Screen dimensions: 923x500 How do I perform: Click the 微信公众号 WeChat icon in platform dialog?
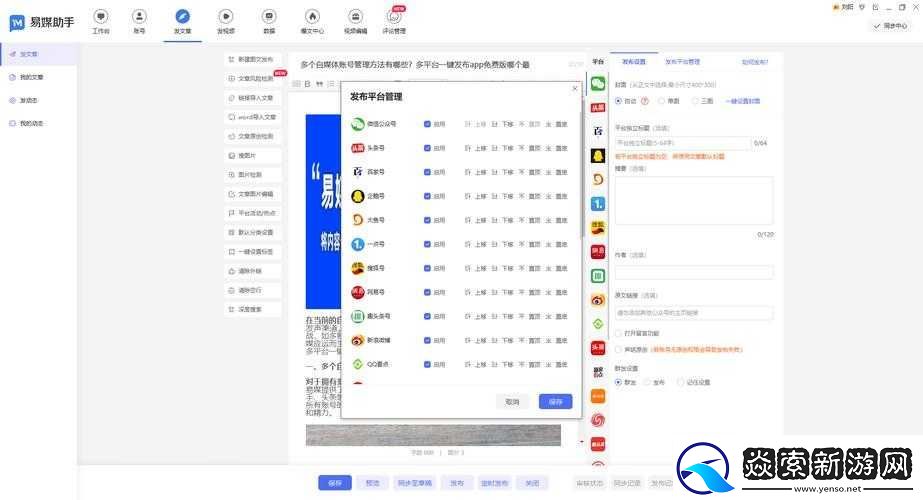[358, 124]
